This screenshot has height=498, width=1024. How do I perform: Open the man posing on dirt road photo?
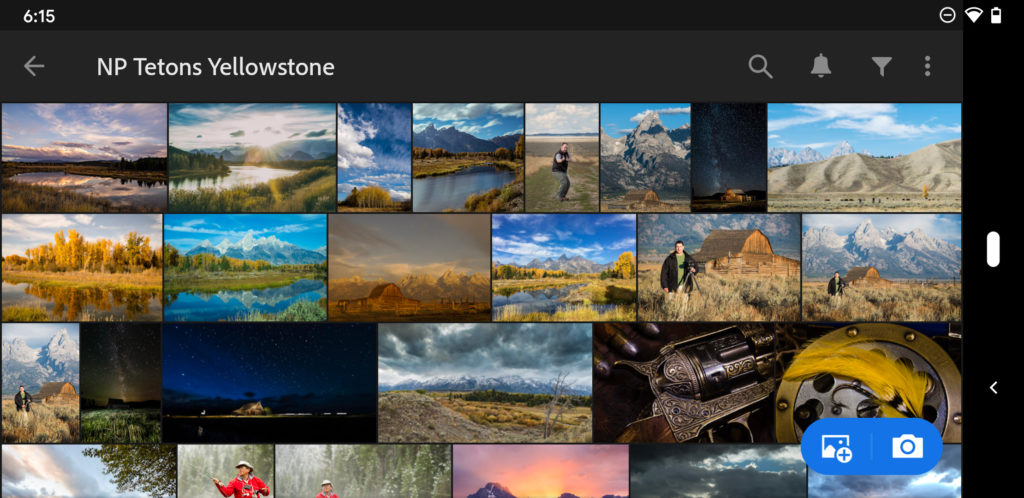(x=562, y=157)
